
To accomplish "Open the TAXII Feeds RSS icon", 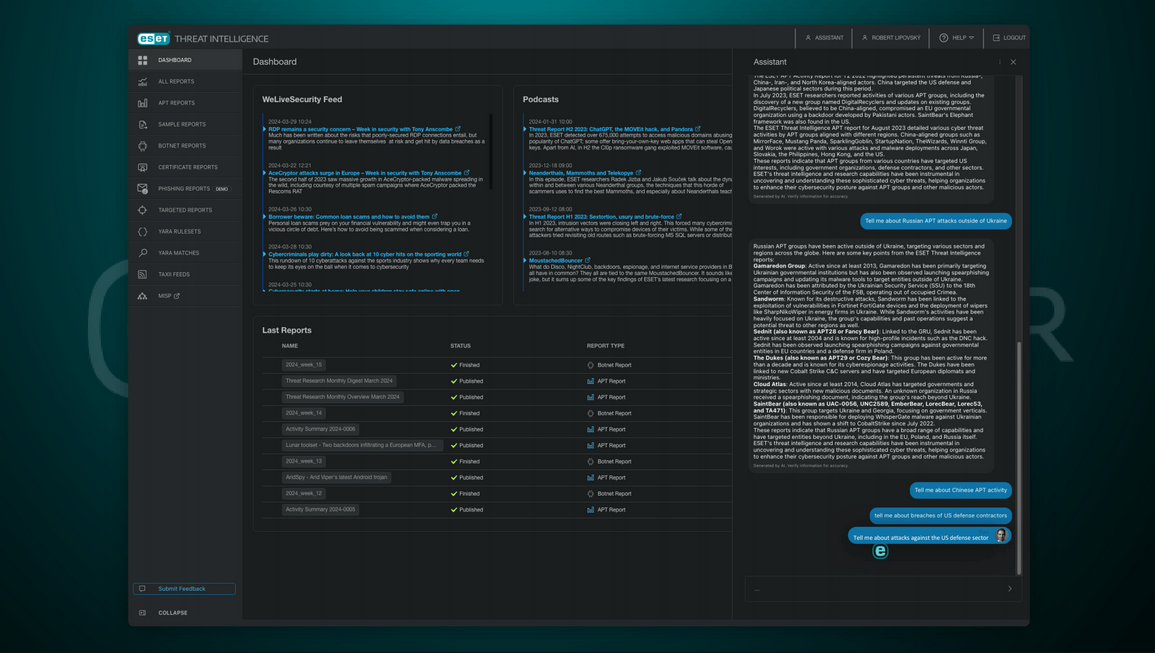I will click(142, 274).
